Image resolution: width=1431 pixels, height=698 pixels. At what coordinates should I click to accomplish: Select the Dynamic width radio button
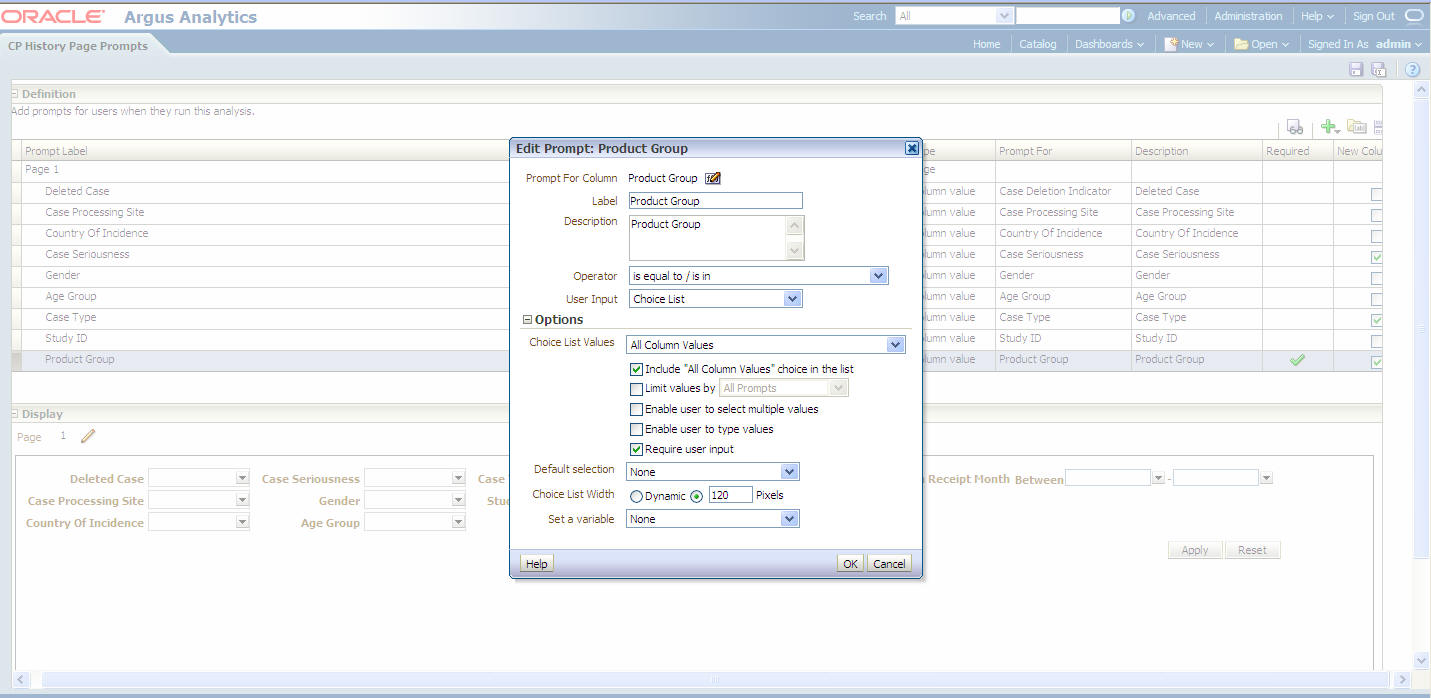pos(635,496)
